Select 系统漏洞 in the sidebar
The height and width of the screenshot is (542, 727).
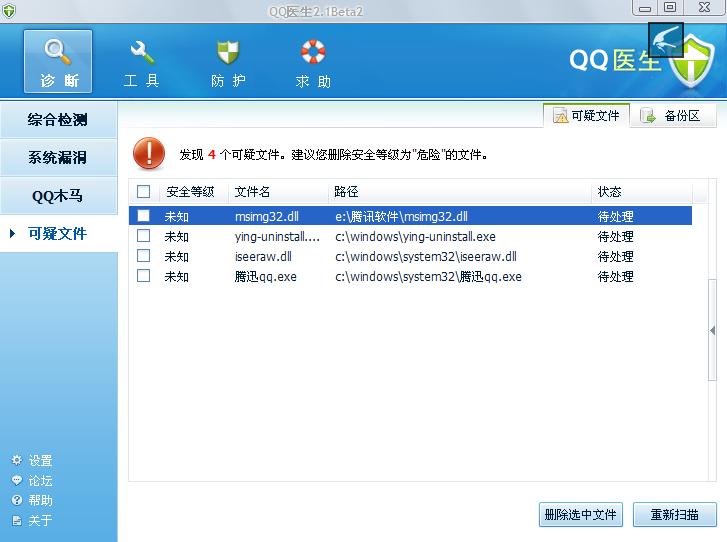pos(58,158)
